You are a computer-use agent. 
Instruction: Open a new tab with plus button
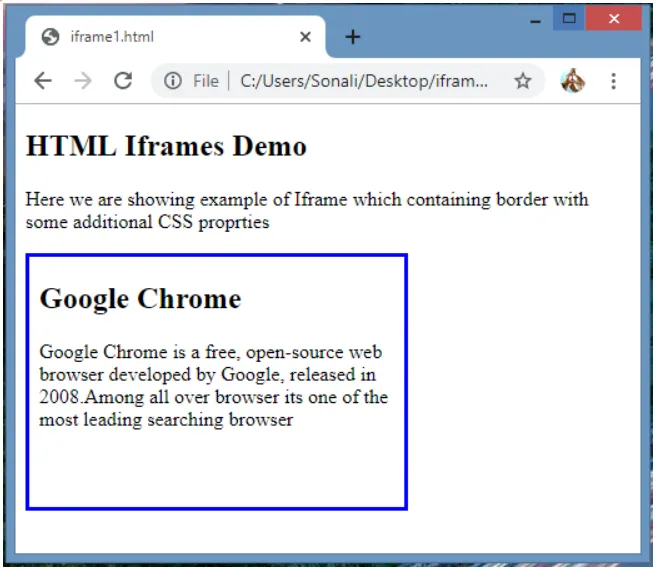tap(352, 37)
